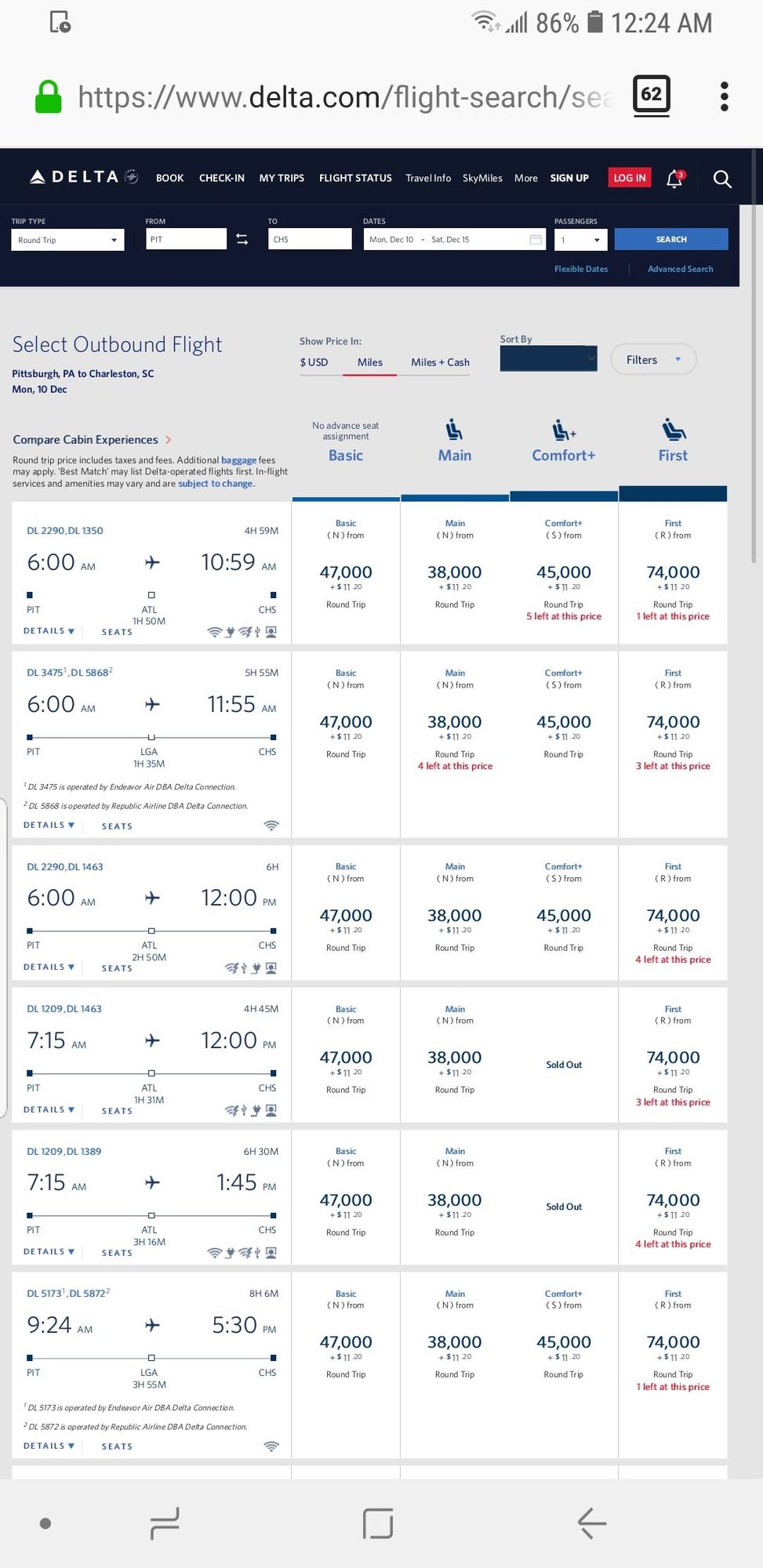
Task: Click the Delta logo
Action: coord(84,177)
